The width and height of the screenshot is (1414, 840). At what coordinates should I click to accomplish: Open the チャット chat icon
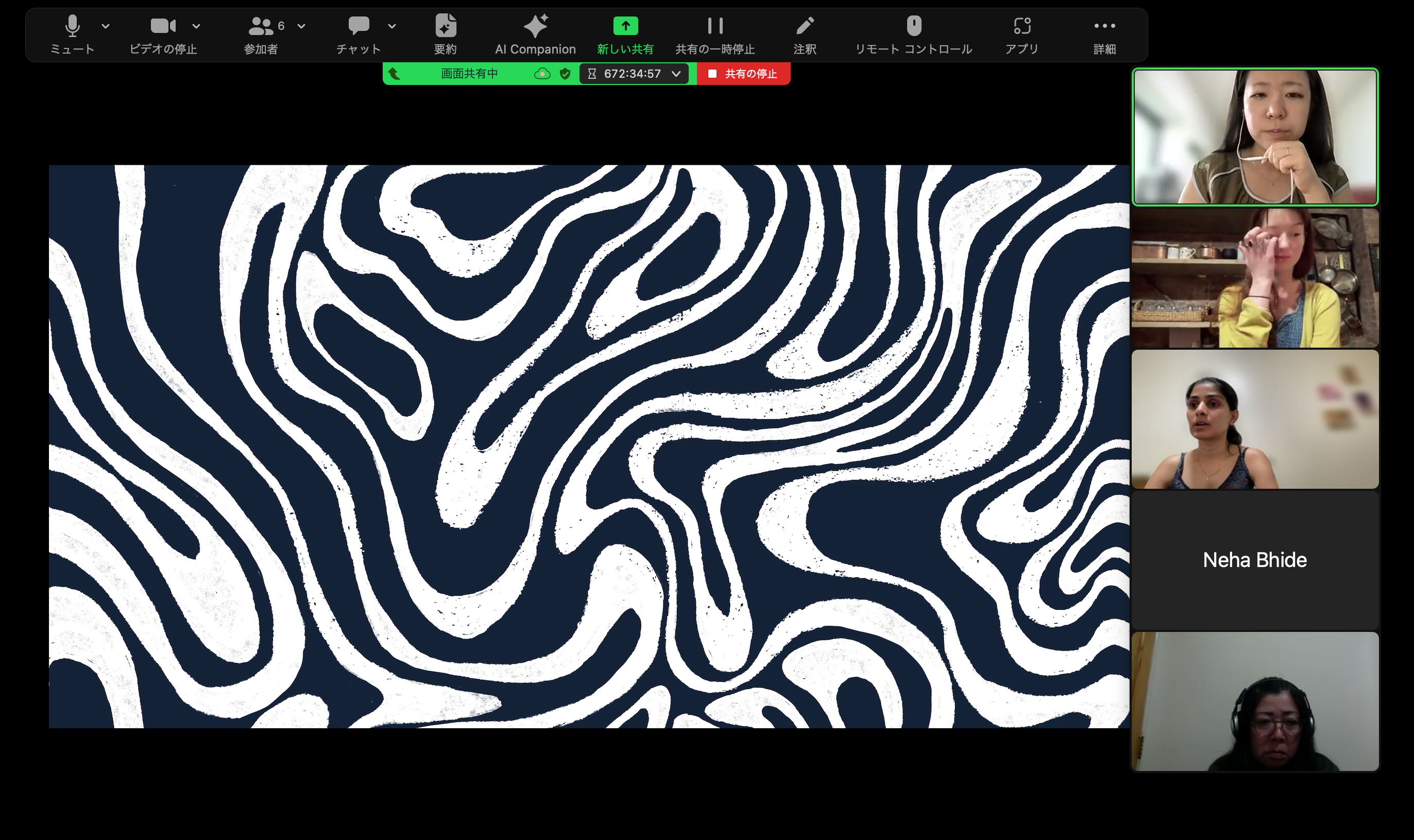coord(359,25)
